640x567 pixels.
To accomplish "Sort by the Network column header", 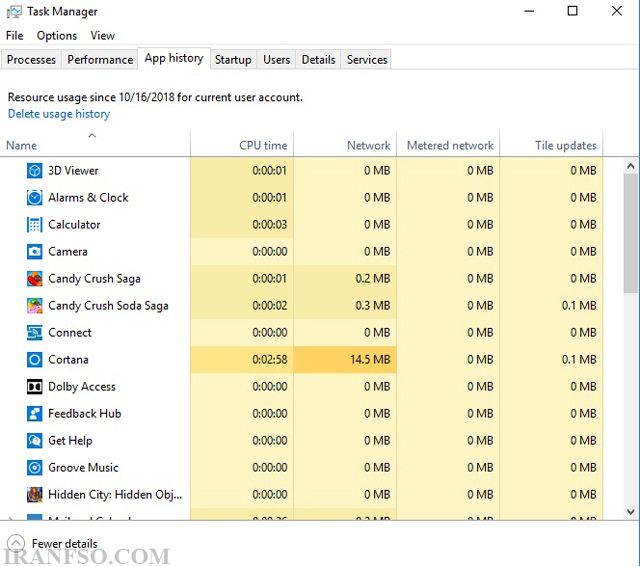I will tap(345, 143).
